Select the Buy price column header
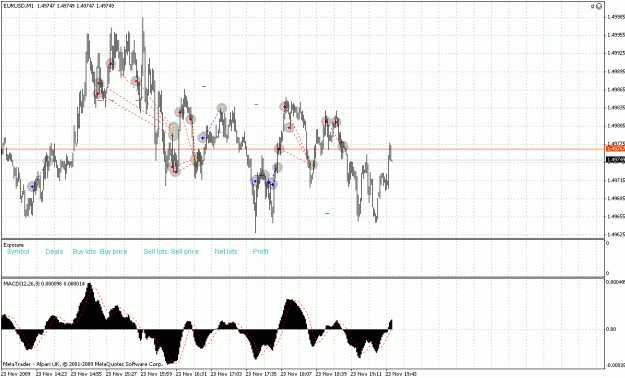This screenshot has height=378, width=625. point(114,252)
